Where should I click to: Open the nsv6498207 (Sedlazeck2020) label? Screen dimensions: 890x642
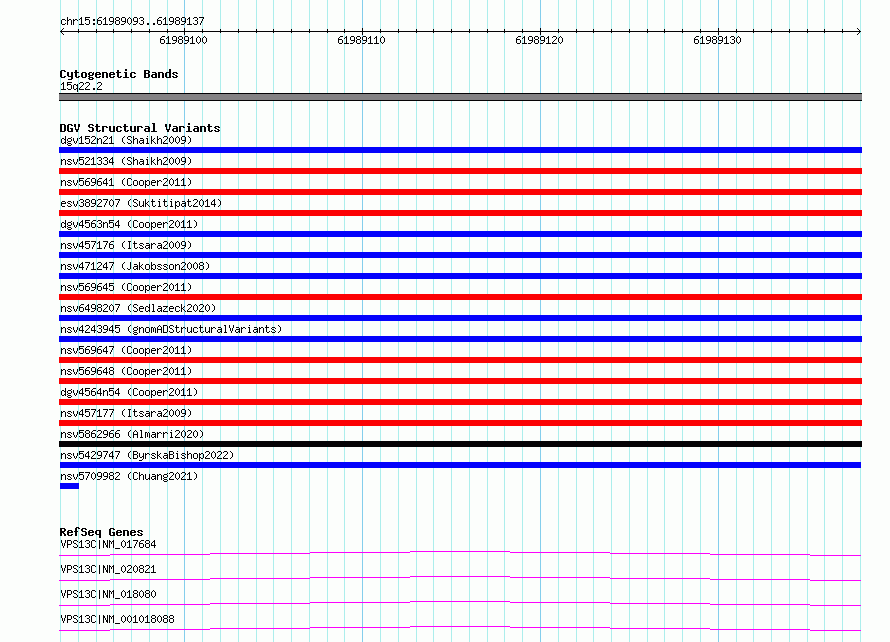(138, 308)
